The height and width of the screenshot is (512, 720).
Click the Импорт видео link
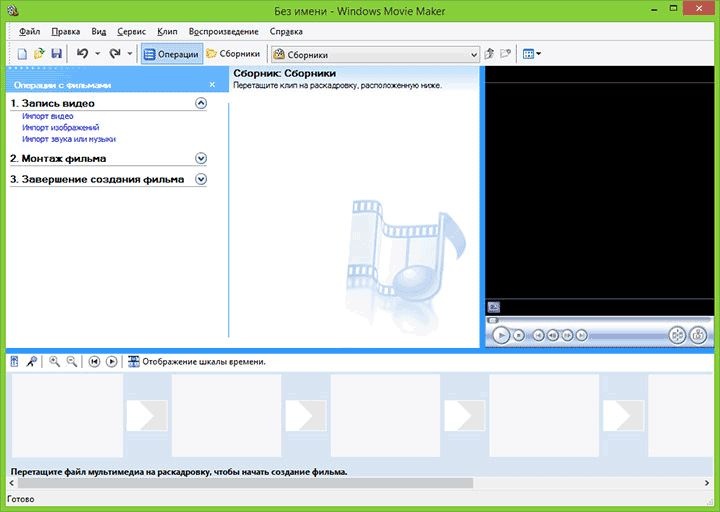pos(47,116)
